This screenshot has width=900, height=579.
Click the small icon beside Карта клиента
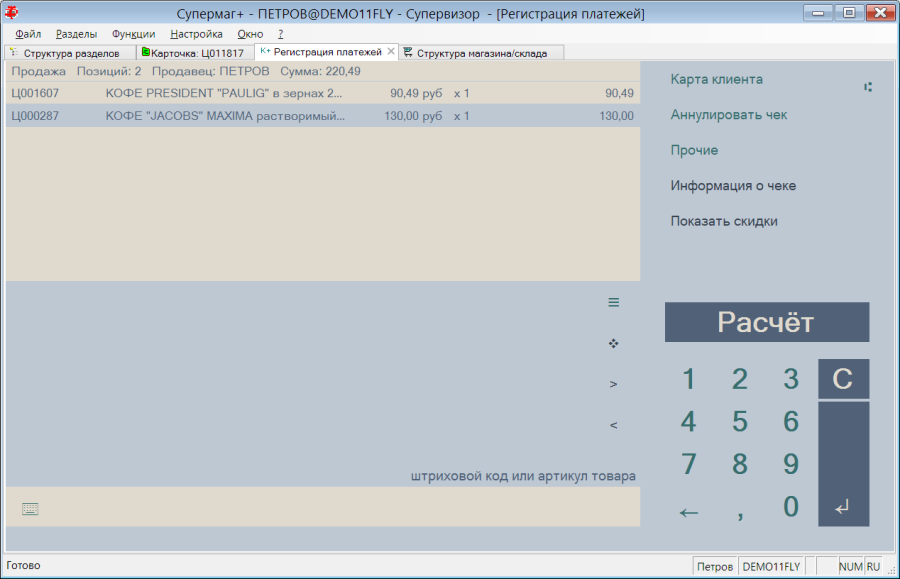868,87
